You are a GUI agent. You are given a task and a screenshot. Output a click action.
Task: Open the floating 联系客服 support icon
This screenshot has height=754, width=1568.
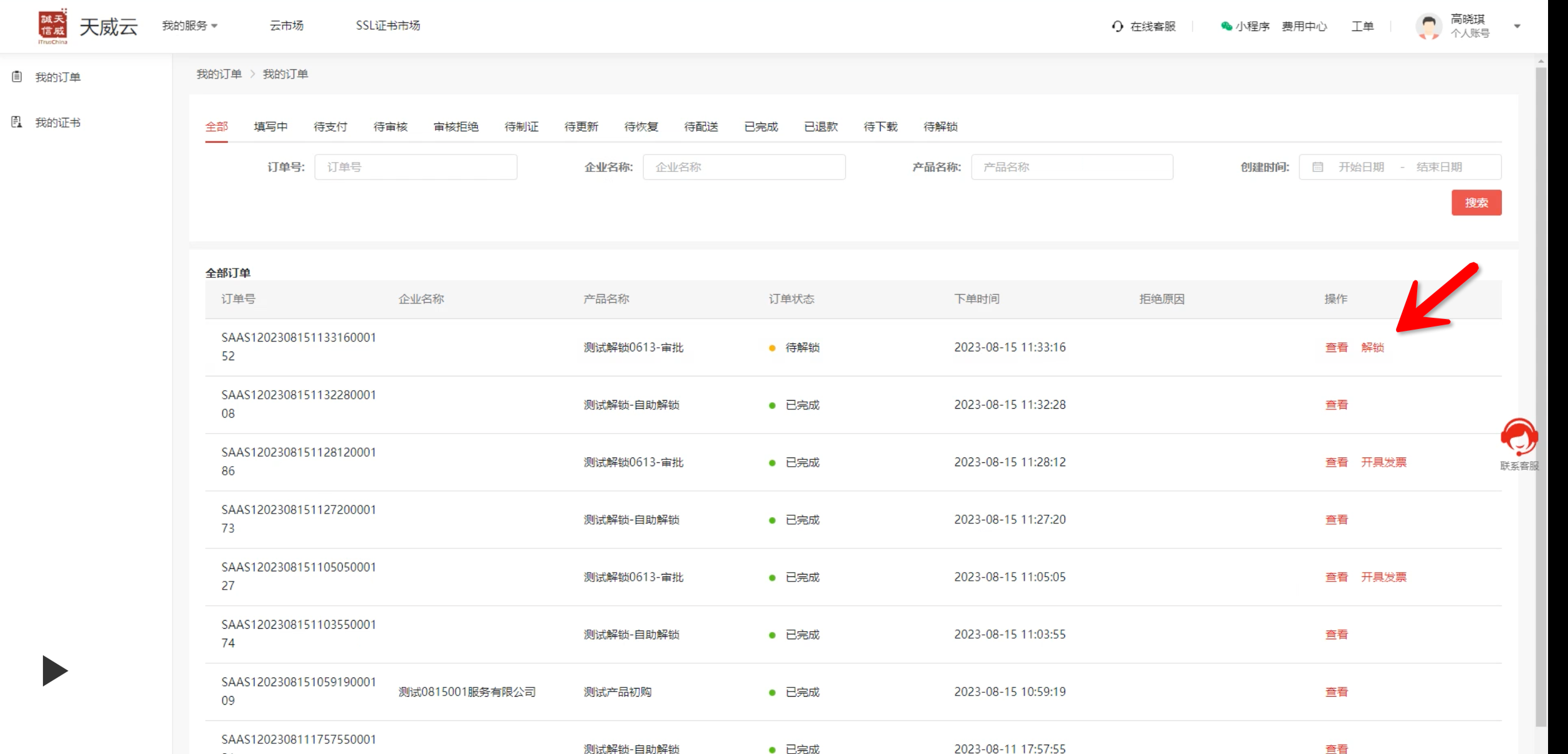(1519, 437)
